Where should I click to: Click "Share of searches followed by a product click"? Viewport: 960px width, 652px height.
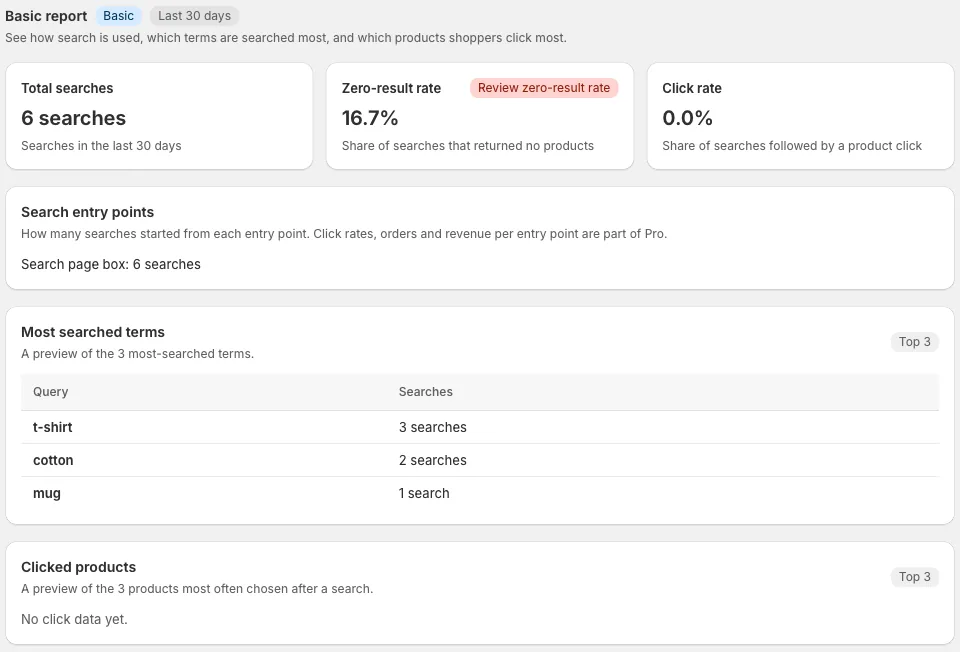pyautogui.click(x=792, y=146)
